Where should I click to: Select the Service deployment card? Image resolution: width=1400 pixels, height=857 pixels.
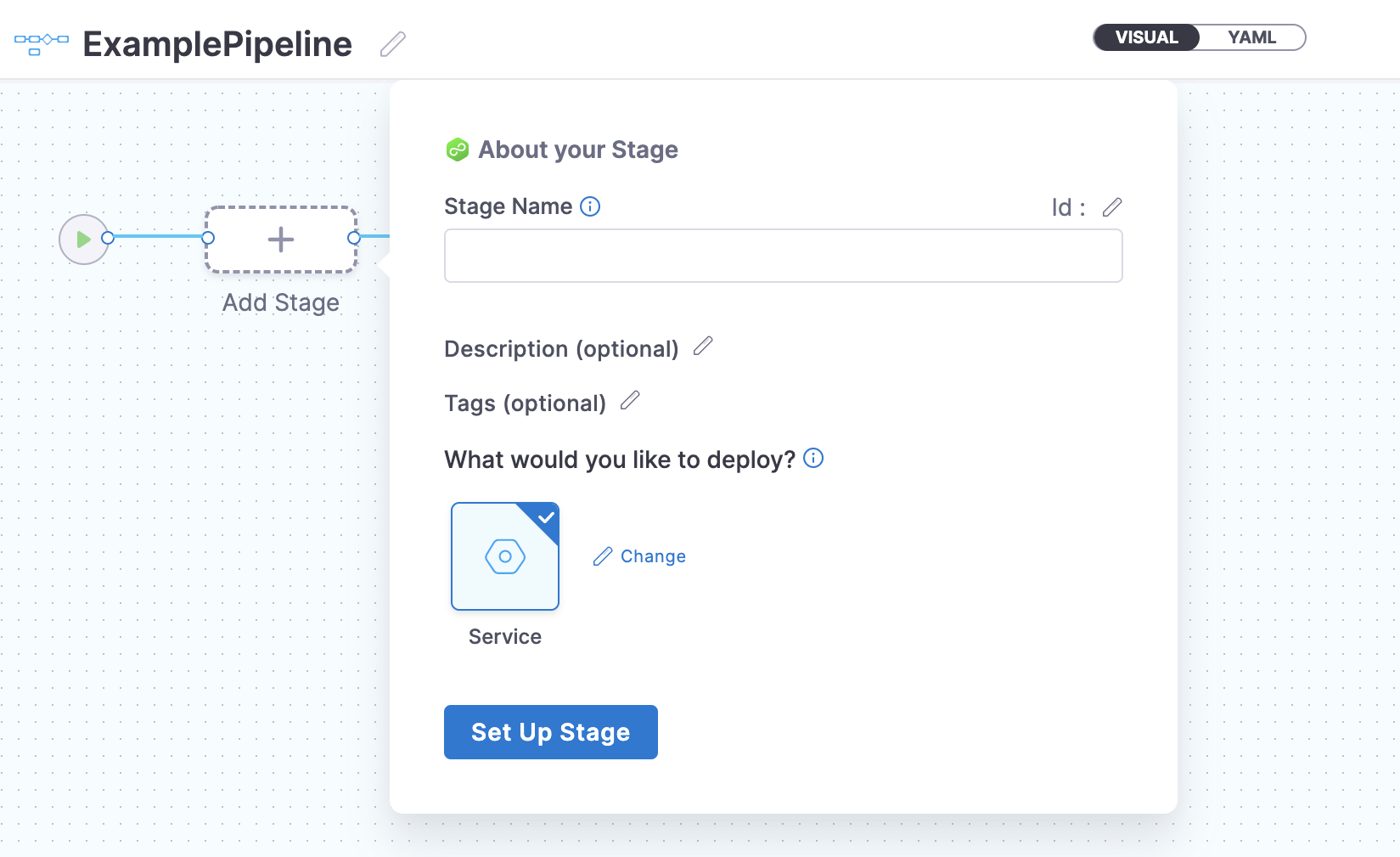[504, 557]
